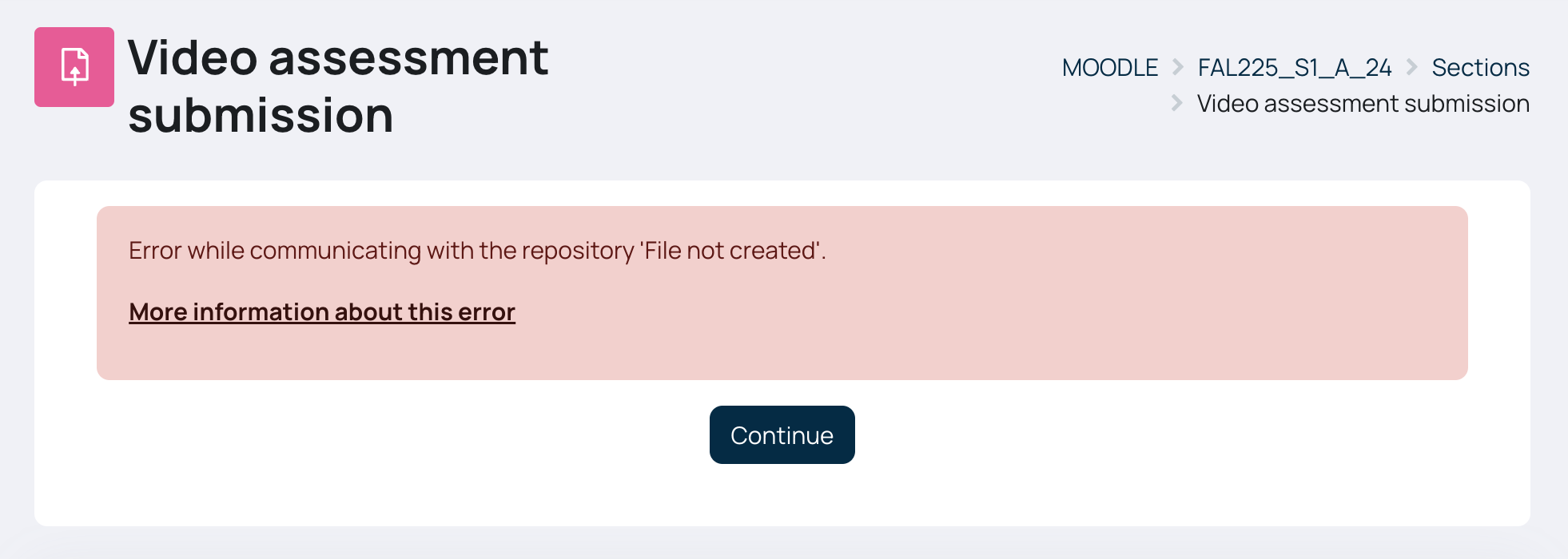Select the file-with-arrow icon beside the title
The height and width of the screenshot is (559, 1568).
(x=74, y=67)
